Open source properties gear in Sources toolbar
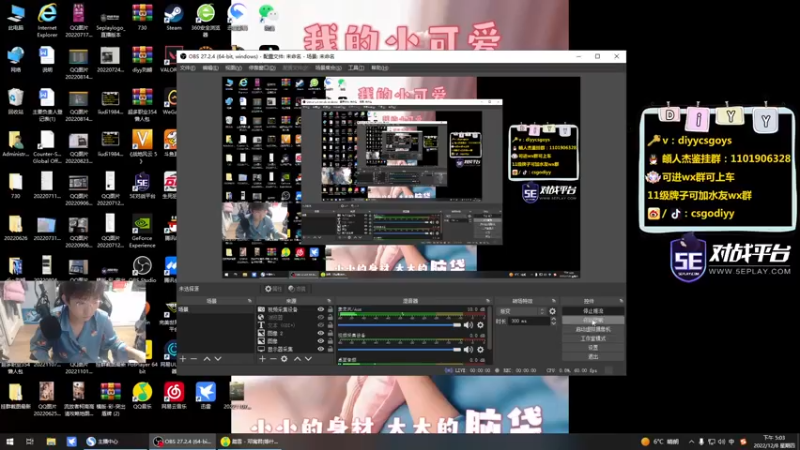The image size is (800, 450). [x=284, y=359]
